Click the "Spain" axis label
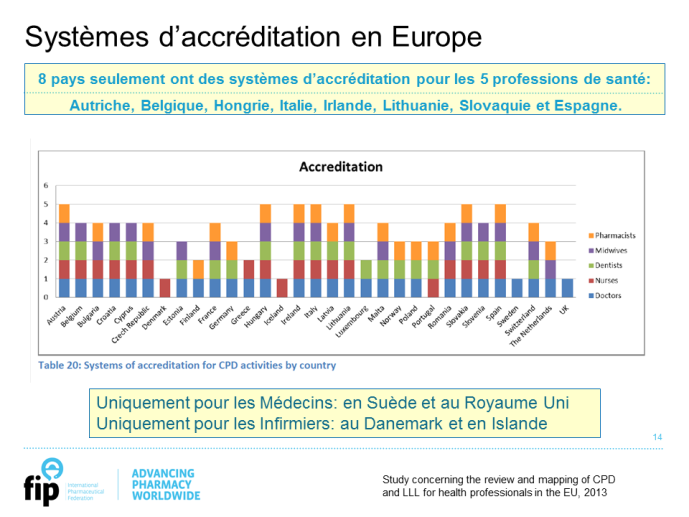The image size is (689, 517). tap(494, 312)
